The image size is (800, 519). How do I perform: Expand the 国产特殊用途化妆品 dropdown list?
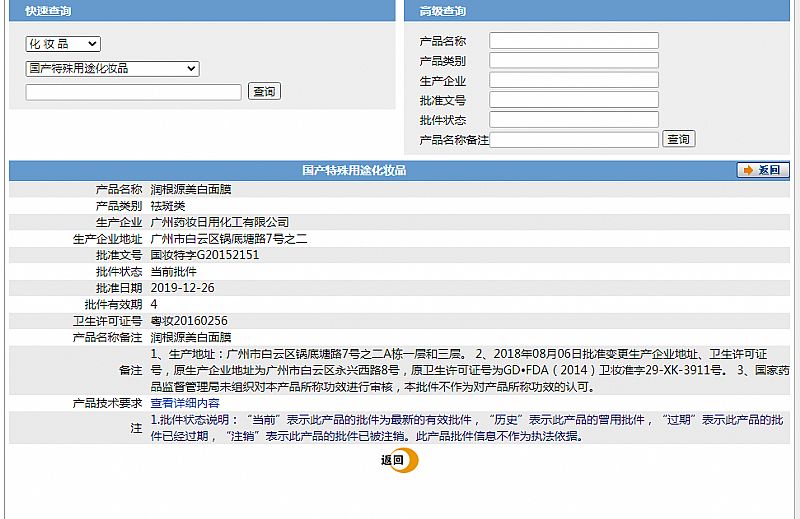tap(112, 69)
